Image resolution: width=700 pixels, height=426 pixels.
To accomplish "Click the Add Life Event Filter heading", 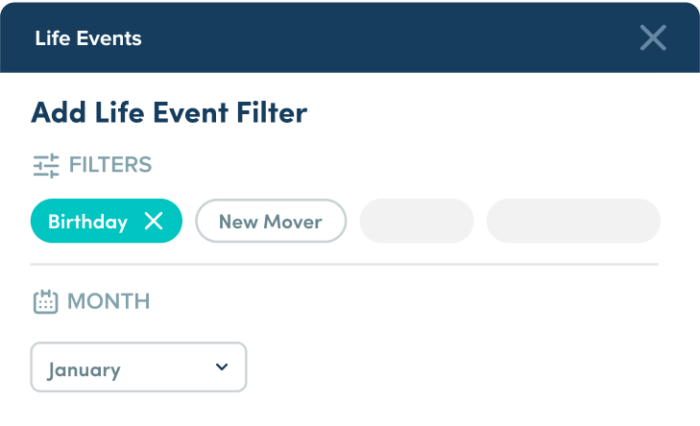I will (169, 112).
